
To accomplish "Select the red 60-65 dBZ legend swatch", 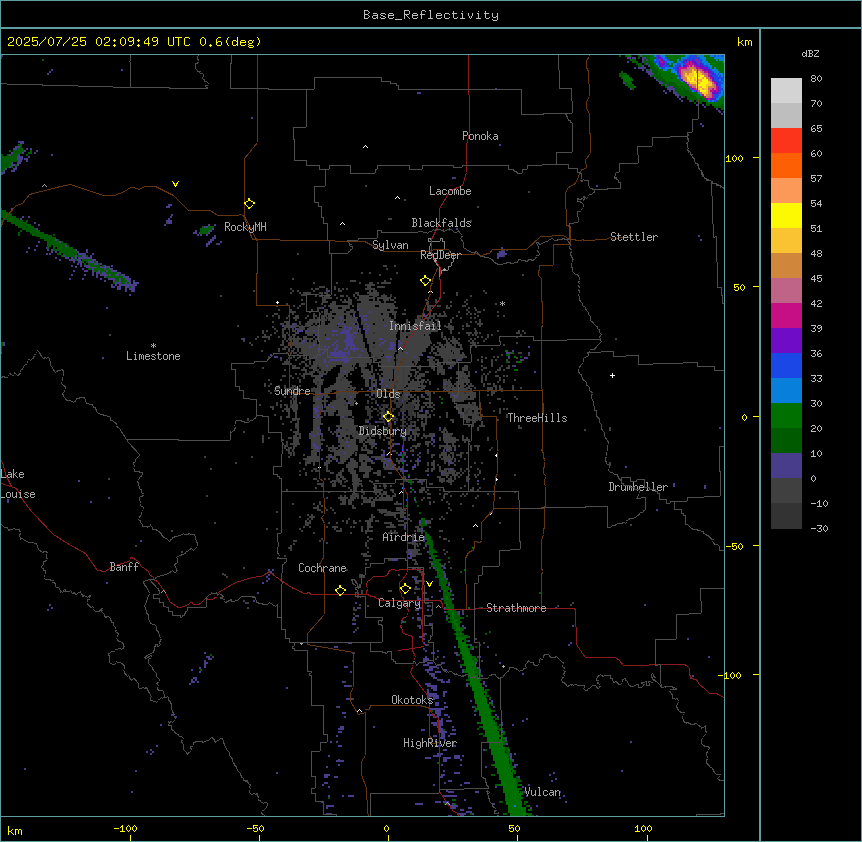I will (786, 140).
